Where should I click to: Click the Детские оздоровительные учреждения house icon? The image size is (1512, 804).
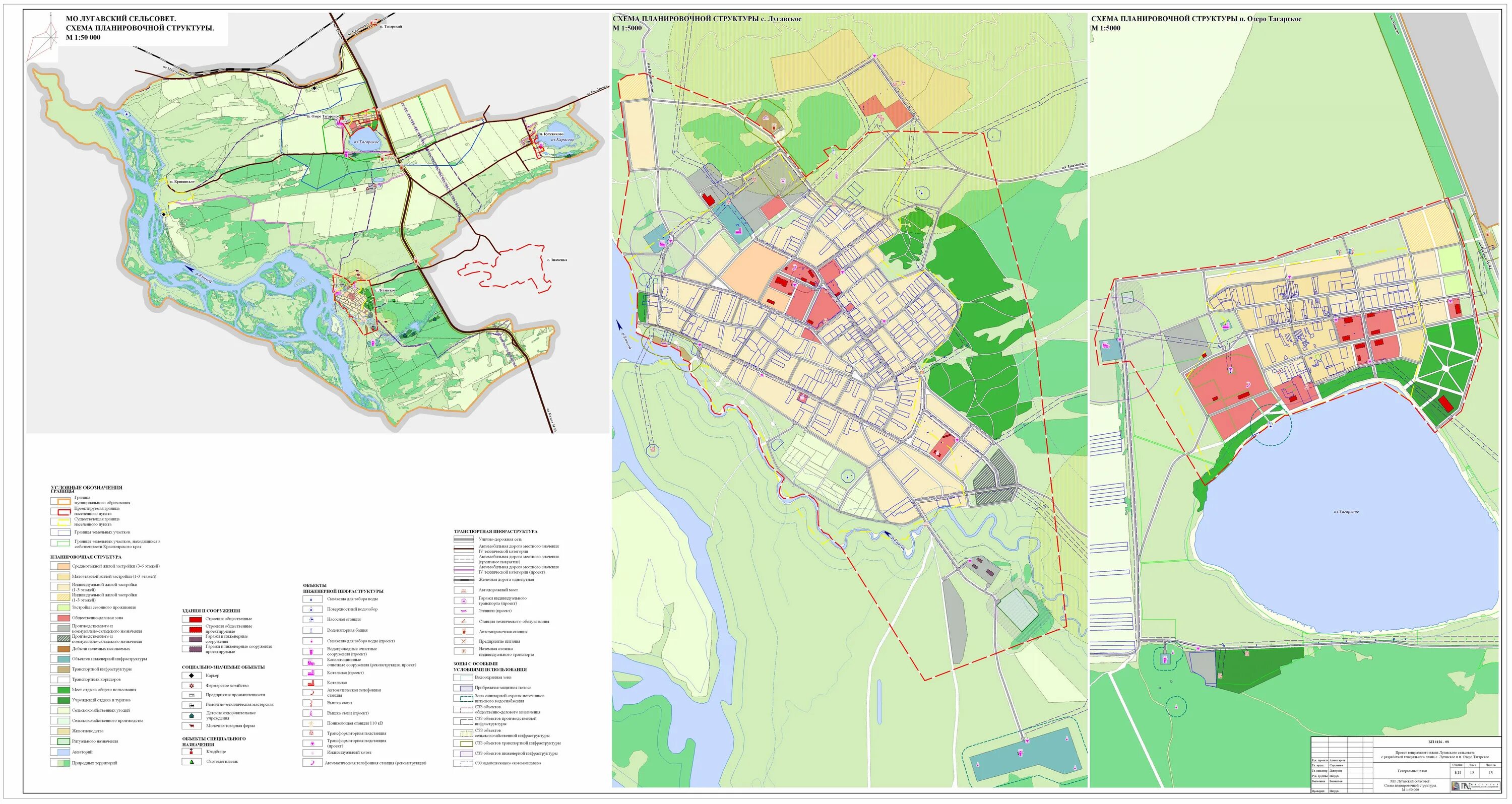(x=192, y=716)
